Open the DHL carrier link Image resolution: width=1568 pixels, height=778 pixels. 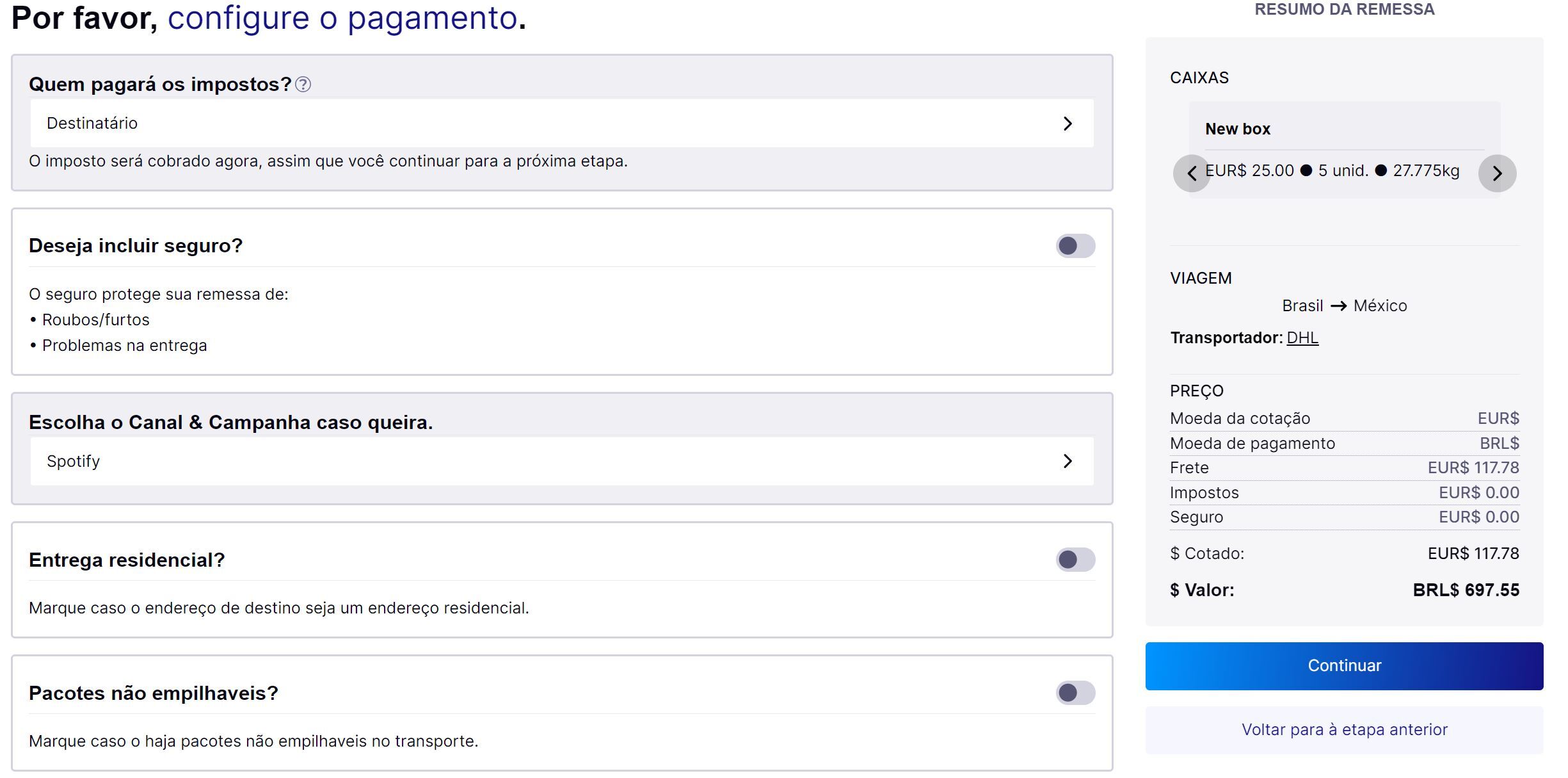coord(1302,338)
